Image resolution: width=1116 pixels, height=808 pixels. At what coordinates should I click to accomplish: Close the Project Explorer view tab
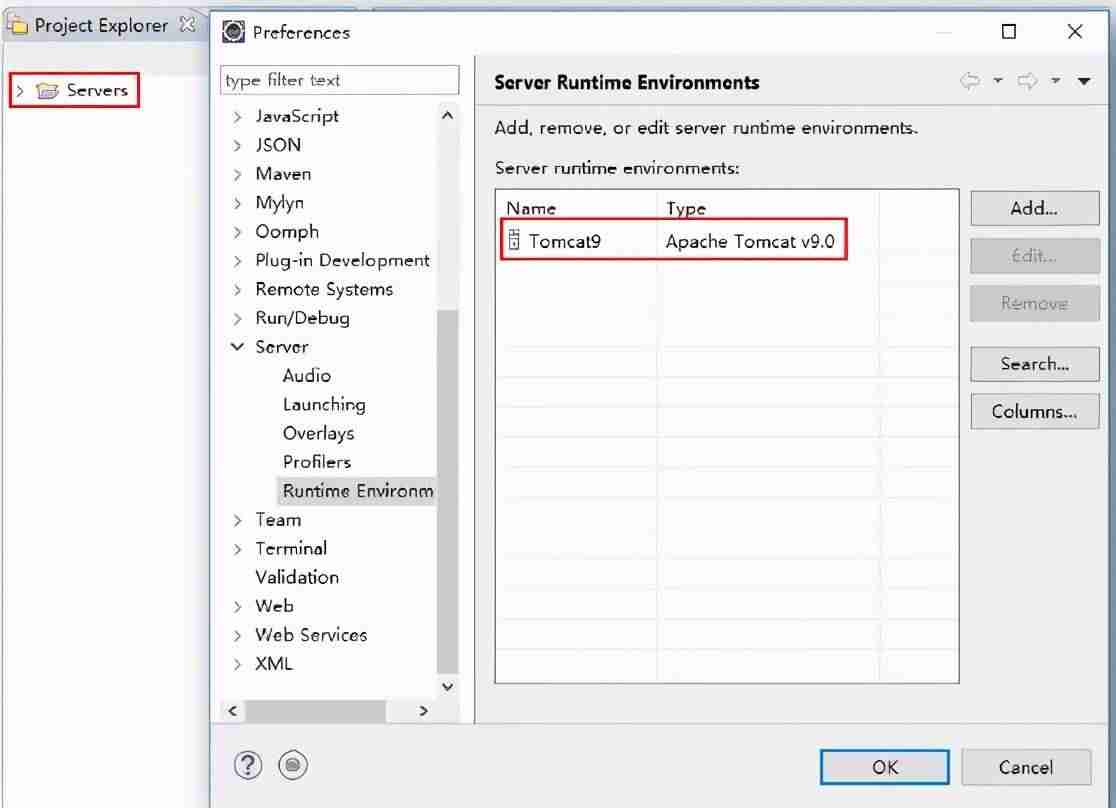click(187, 24)
